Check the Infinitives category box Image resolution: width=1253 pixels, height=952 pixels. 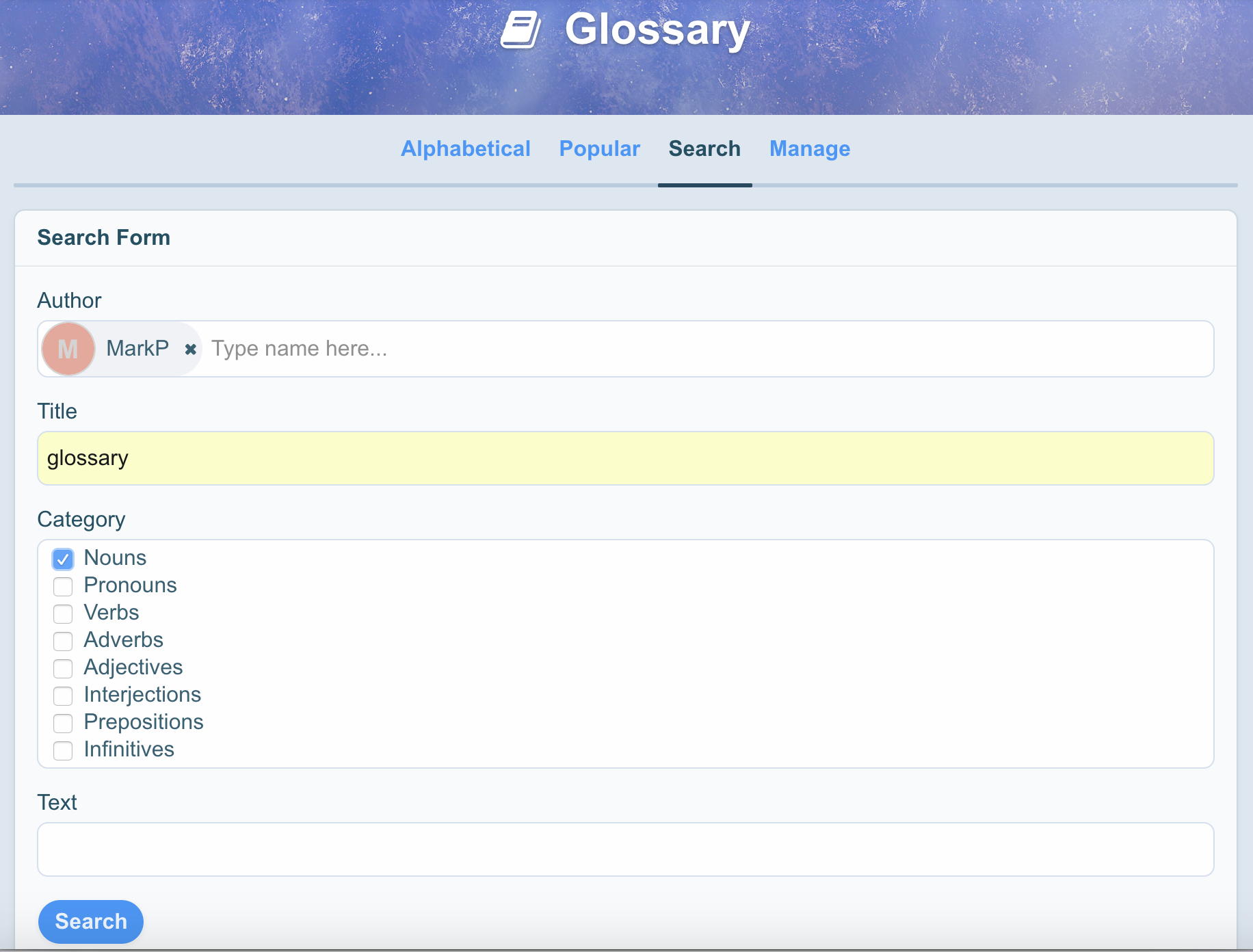(63, 751)
